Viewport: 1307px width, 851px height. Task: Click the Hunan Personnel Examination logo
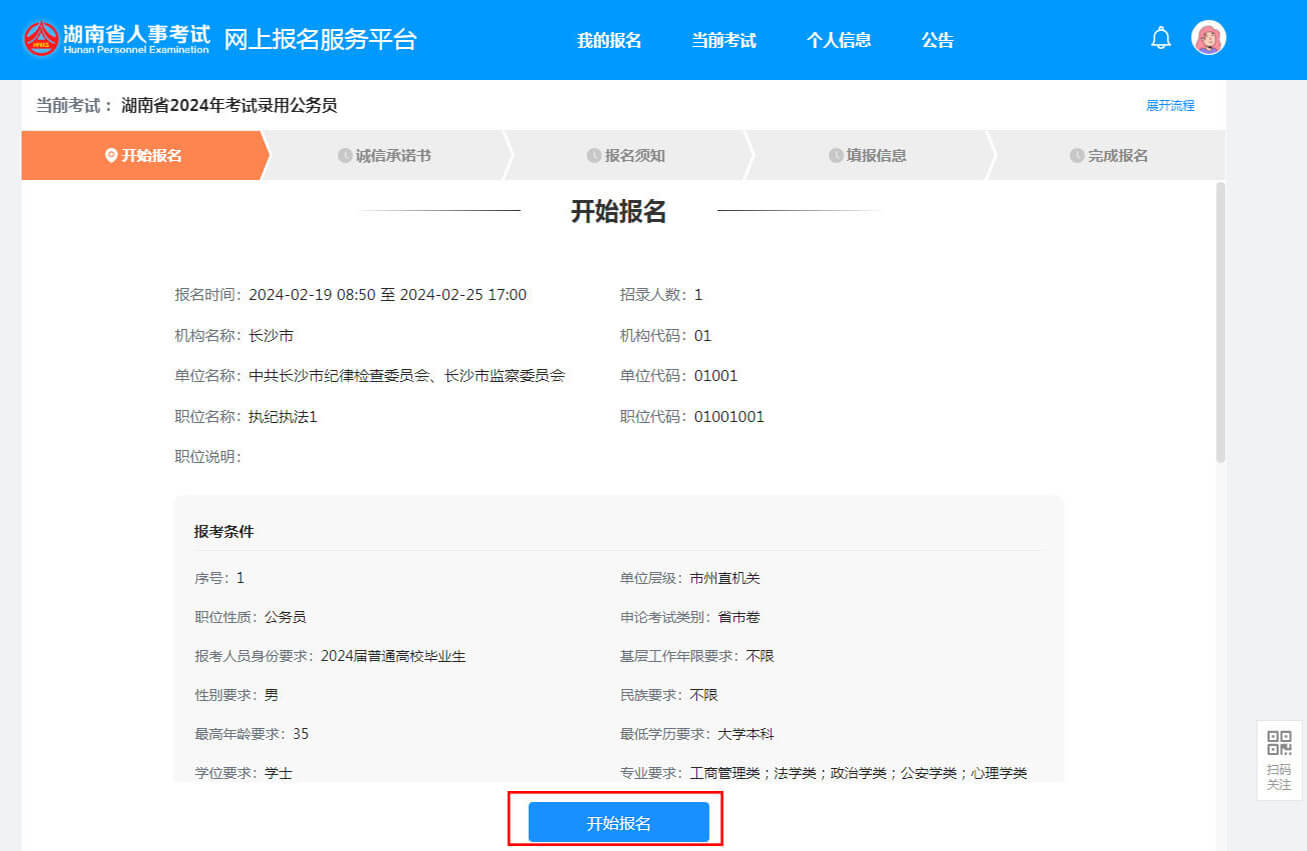(117, 38)
